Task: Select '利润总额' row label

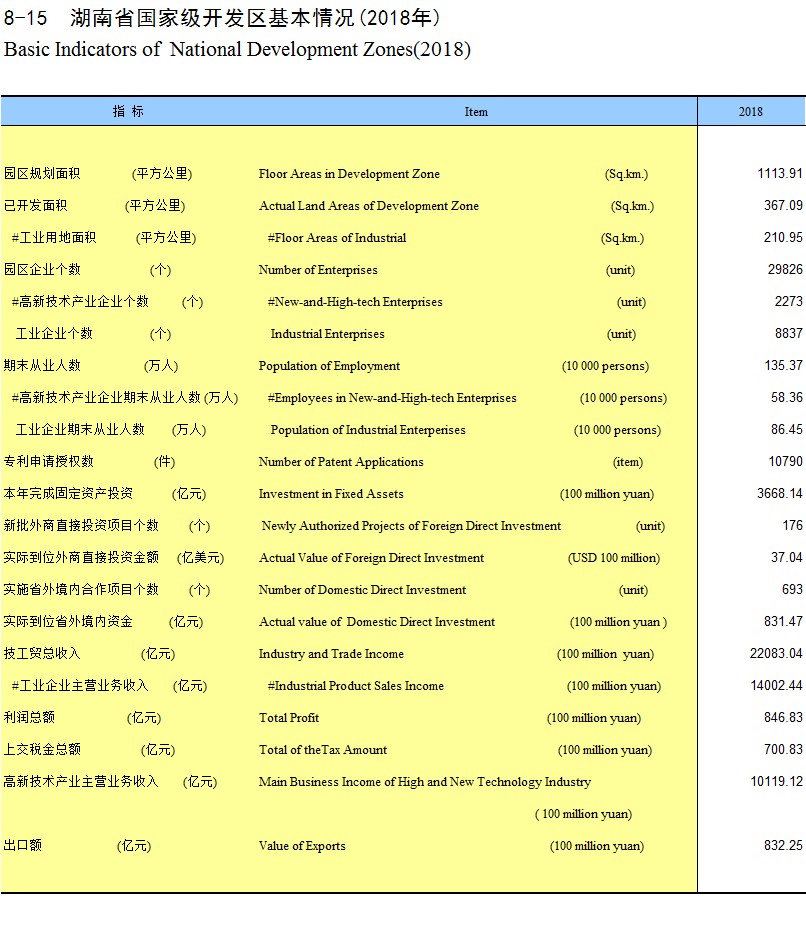Action: 28,717
